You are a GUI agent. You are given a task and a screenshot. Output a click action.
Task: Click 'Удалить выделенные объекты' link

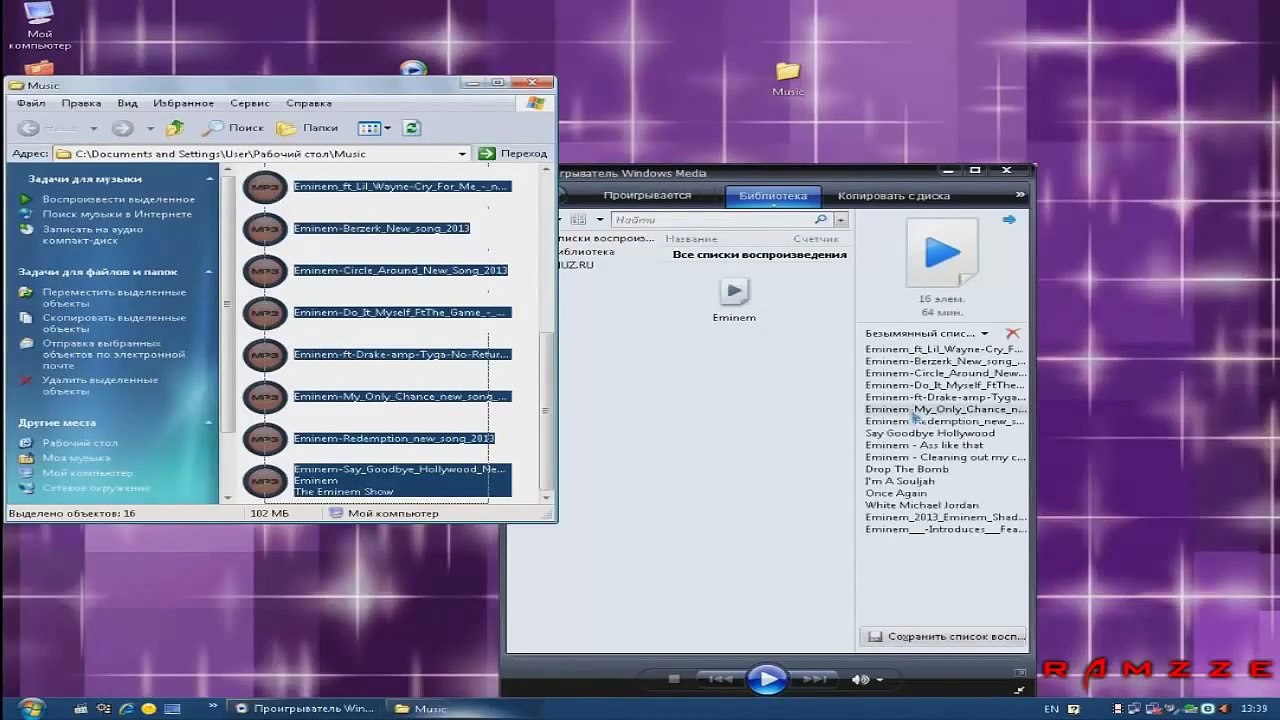coord(100,386)
